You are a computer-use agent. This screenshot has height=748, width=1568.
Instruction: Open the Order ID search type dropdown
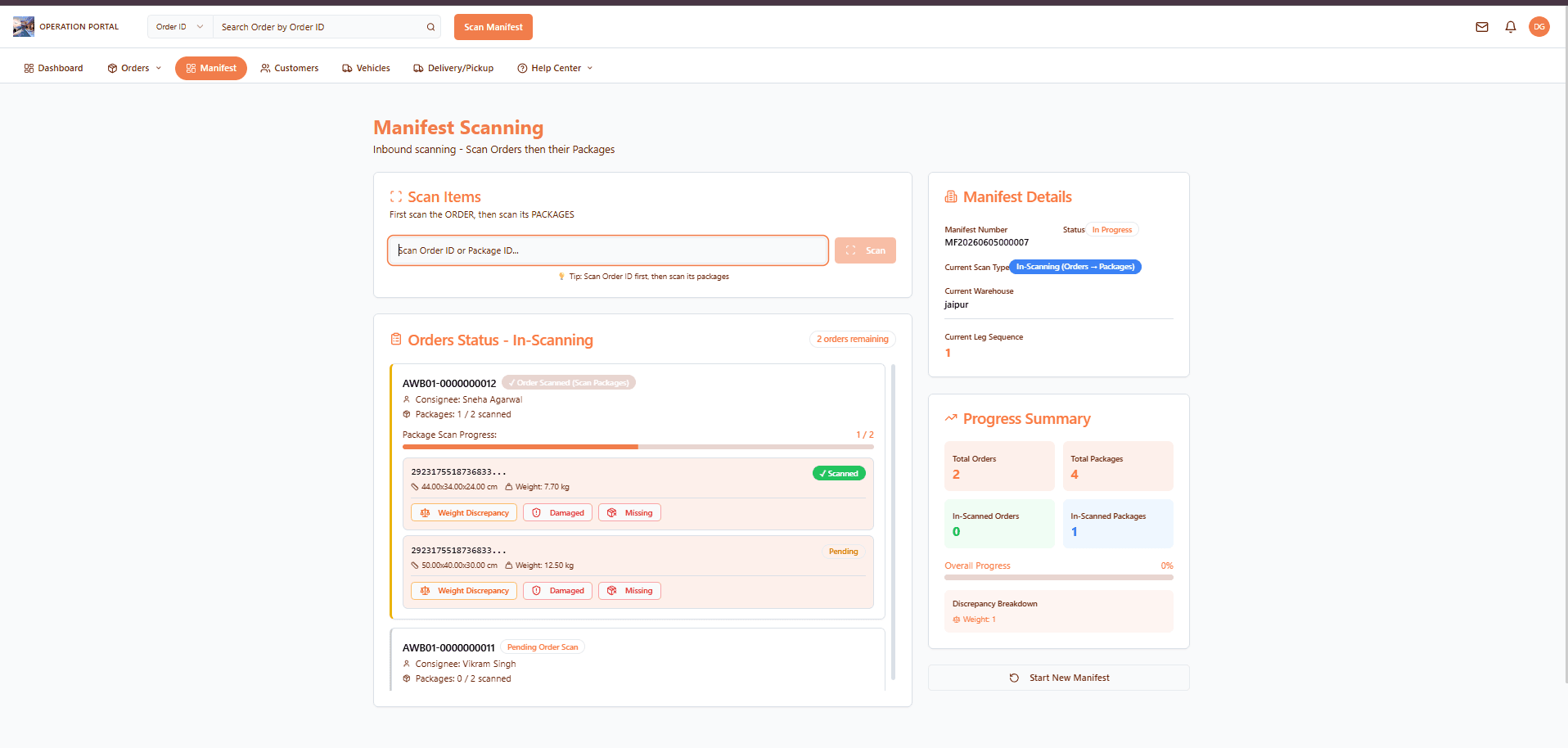click(180, 27)
